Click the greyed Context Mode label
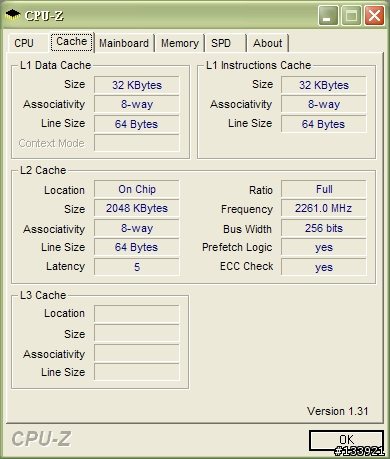This screenshot has width=390, height=459. [52, 143]
